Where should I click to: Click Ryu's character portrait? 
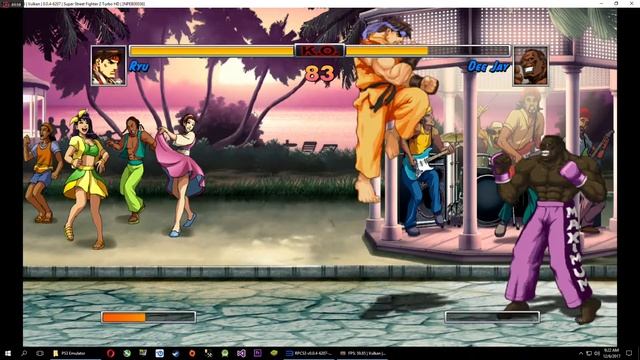[x=109, y=65]
